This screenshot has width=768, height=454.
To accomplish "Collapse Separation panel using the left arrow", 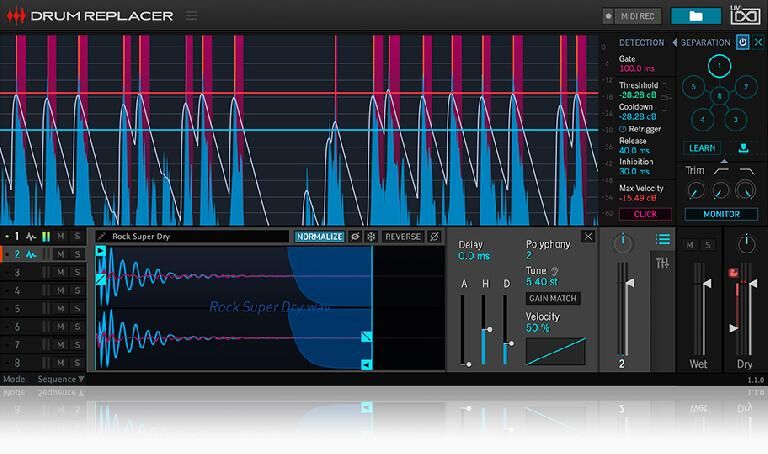I will (674, 43).
